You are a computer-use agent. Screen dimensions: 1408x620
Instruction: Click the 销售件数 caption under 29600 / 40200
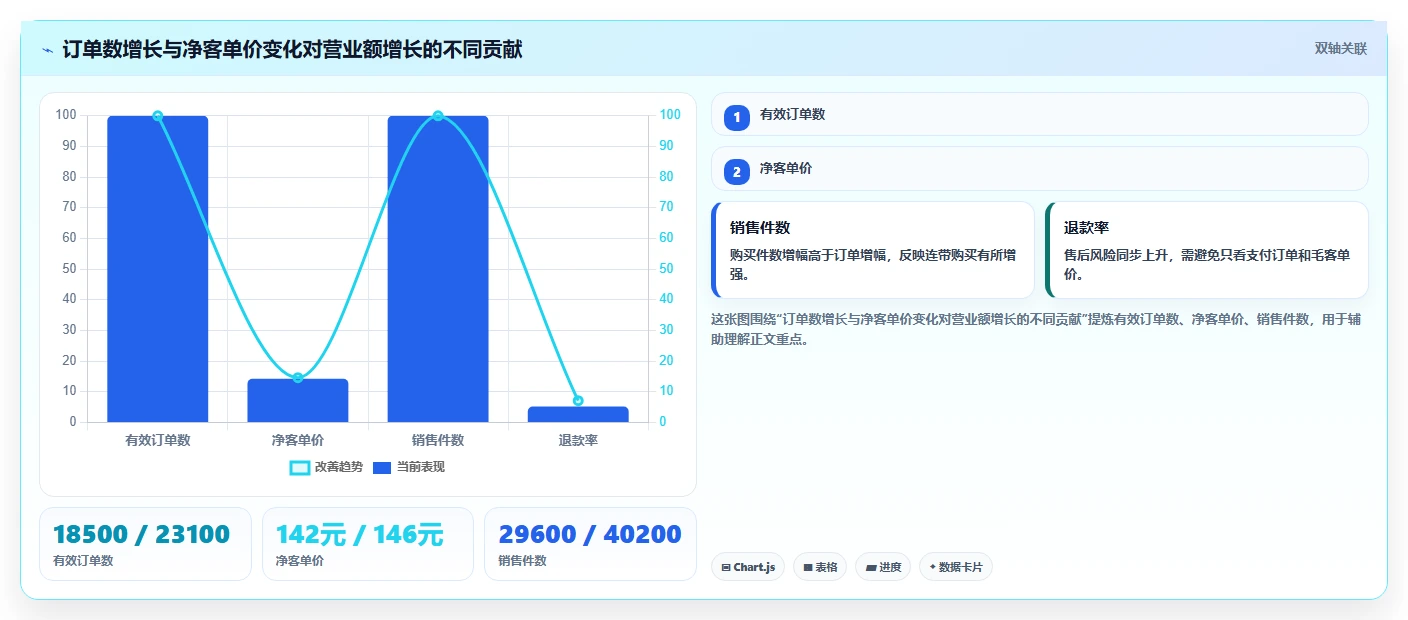click(x=523, y=561)
